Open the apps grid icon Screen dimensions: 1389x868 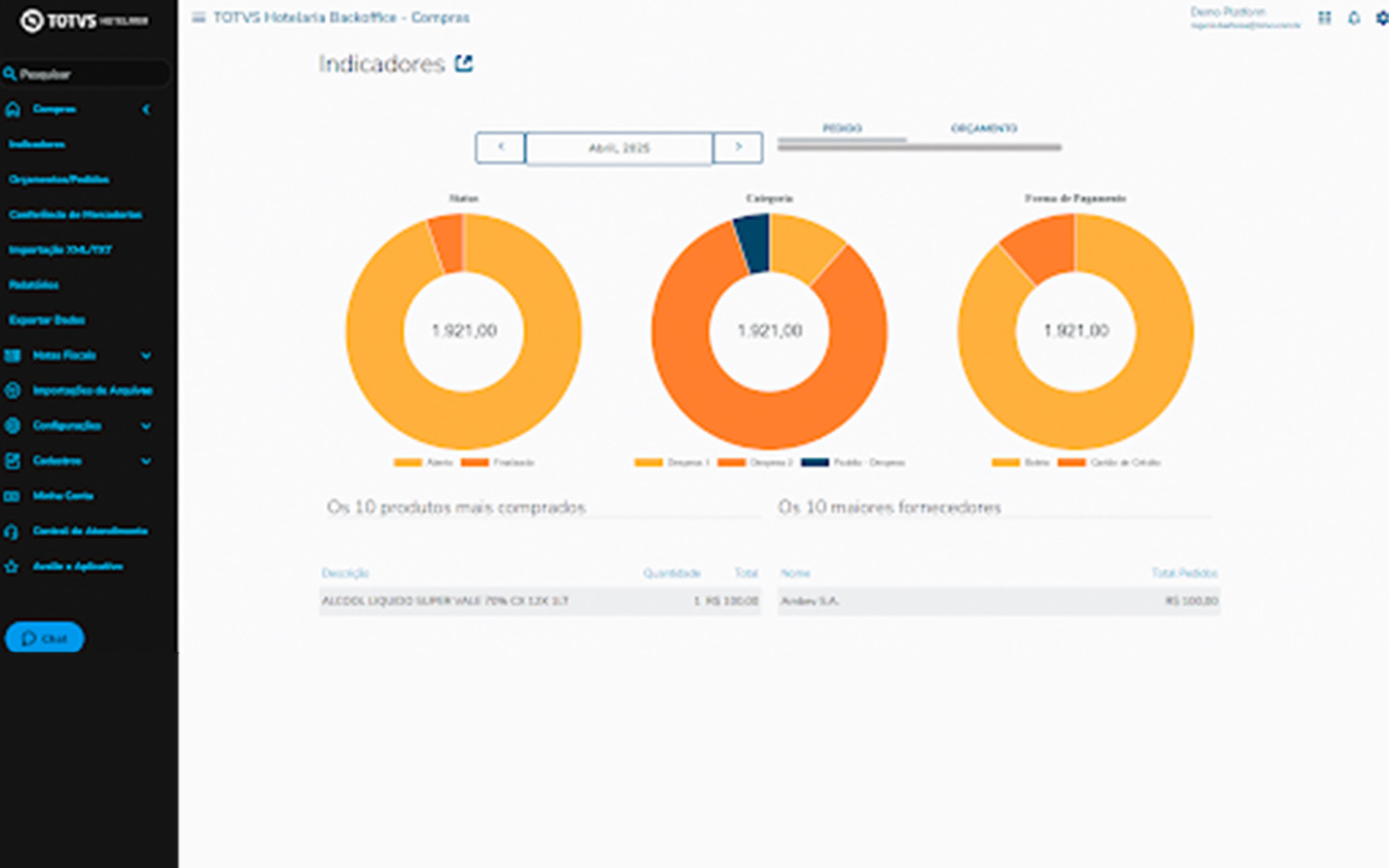tap(1324, 17)
